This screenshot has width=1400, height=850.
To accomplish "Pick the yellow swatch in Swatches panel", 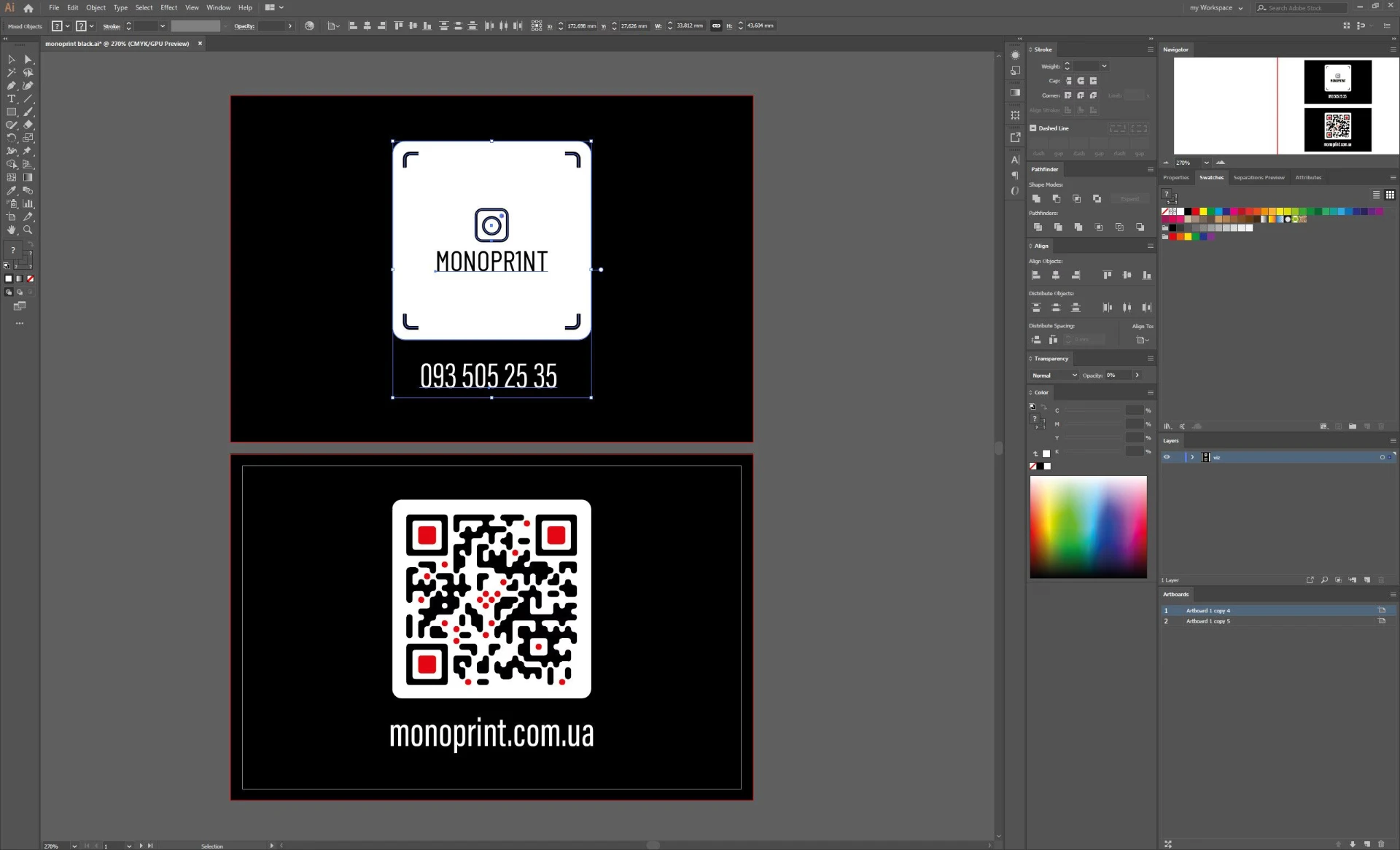I will [x=1203, y=211].
